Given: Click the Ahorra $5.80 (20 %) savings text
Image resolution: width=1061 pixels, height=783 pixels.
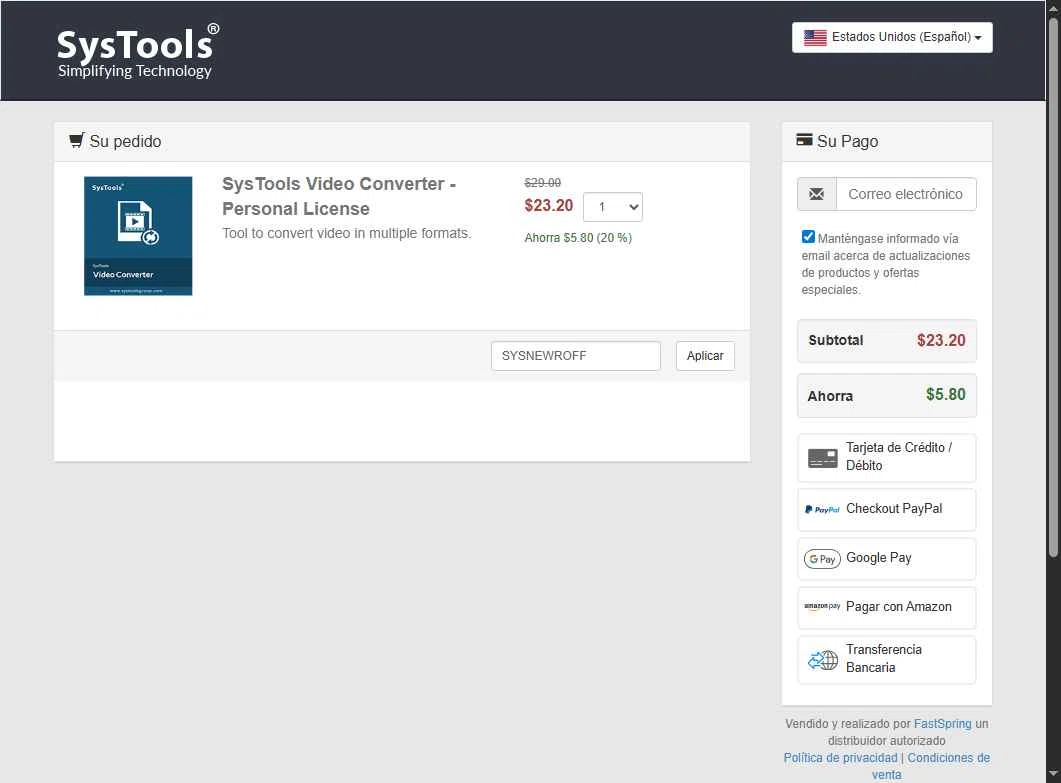Looking at the screenshot, I should [578, 238].
